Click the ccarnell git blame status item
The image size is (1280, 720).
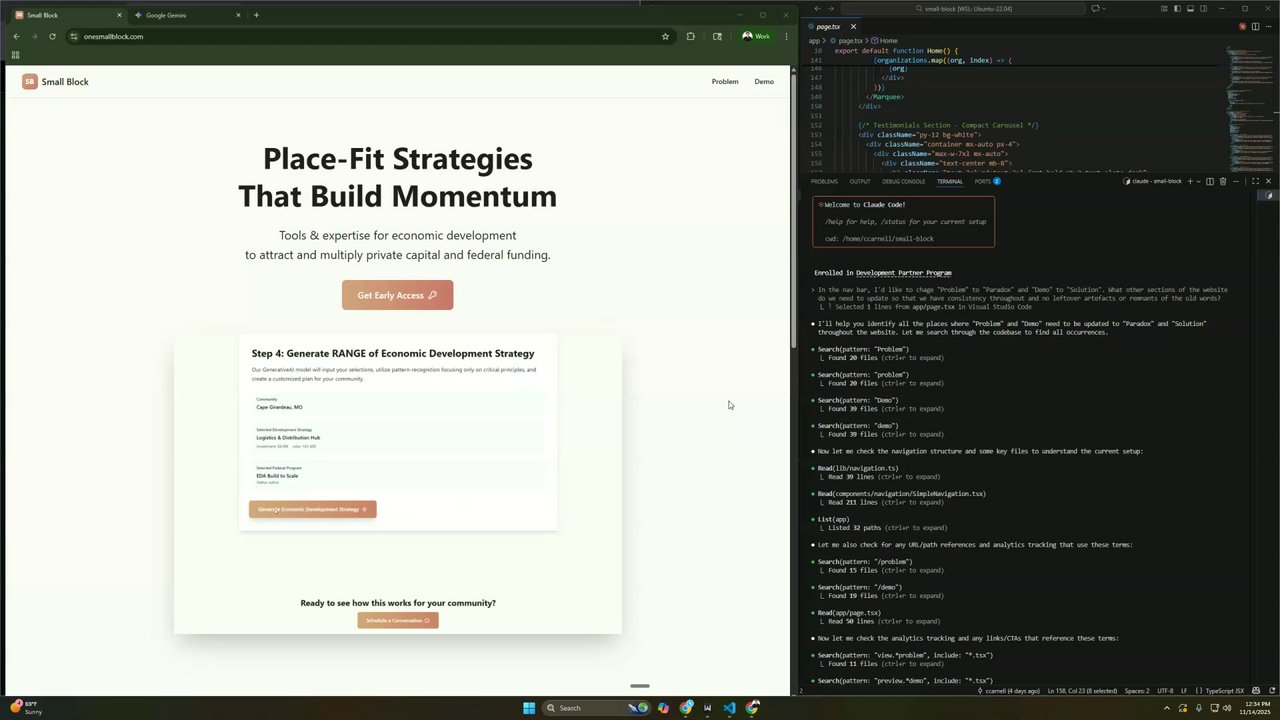[x=1010, y=691]
